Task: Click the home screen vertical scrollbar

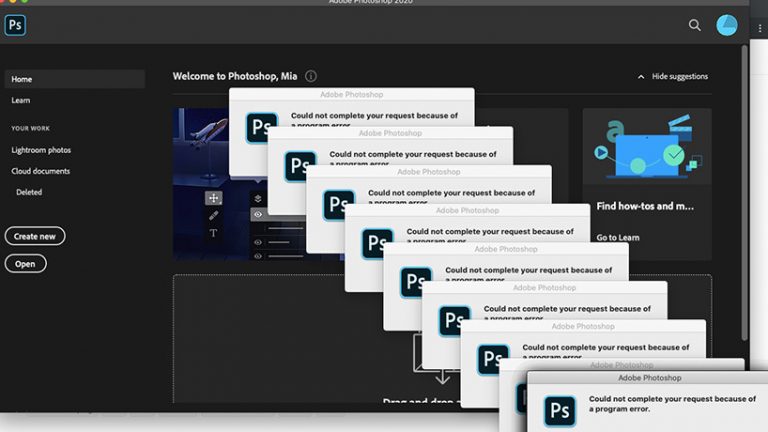Action: 744,192
